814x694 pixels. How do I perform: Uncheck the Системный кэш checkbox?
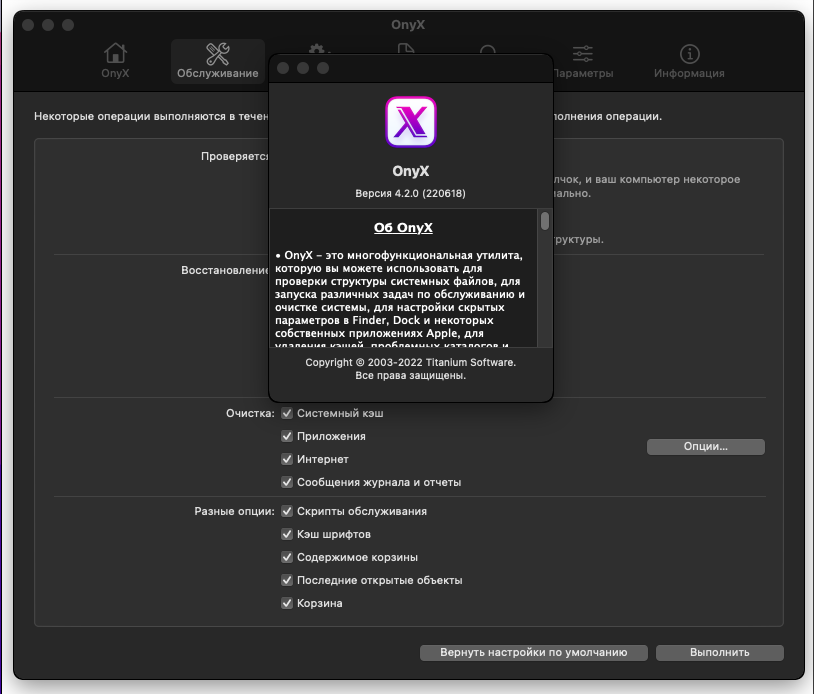(x=287, y=413)
